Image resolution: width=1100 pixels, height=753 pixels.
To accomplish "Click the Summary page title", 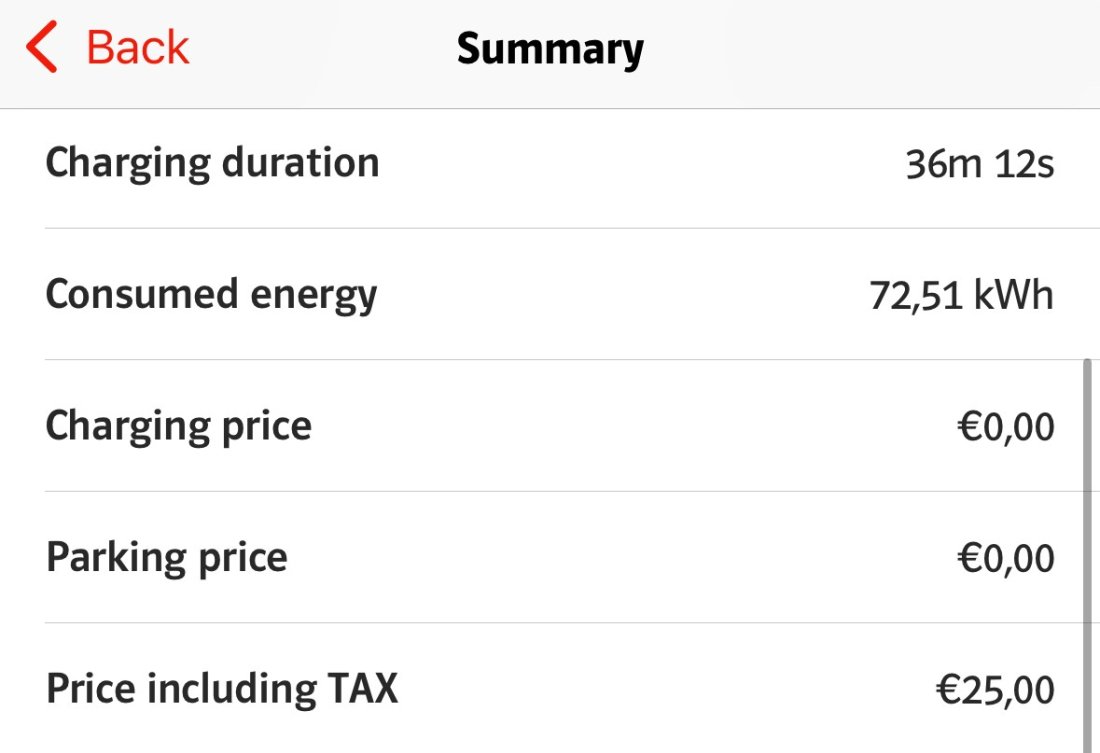I will [550, 49].
